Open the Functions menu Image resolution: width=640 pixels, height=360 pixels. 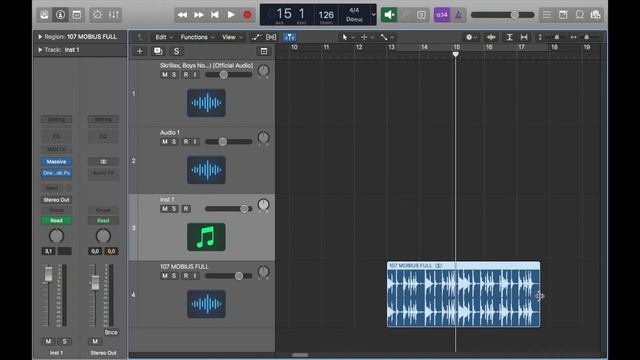pyautogui.click(x=197, y=37)
